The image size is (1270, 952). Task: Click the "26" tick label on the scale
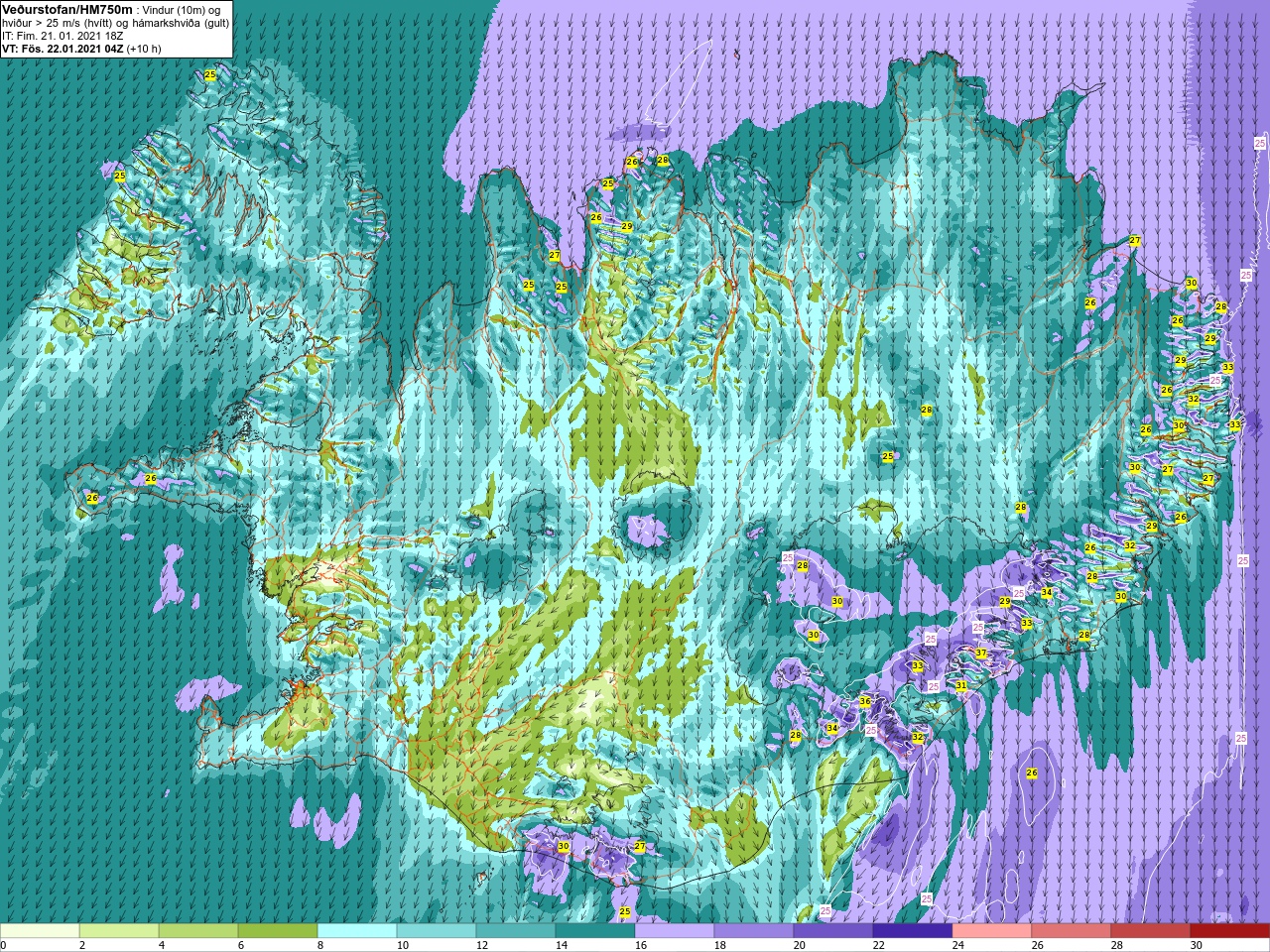click(1037, 945)
